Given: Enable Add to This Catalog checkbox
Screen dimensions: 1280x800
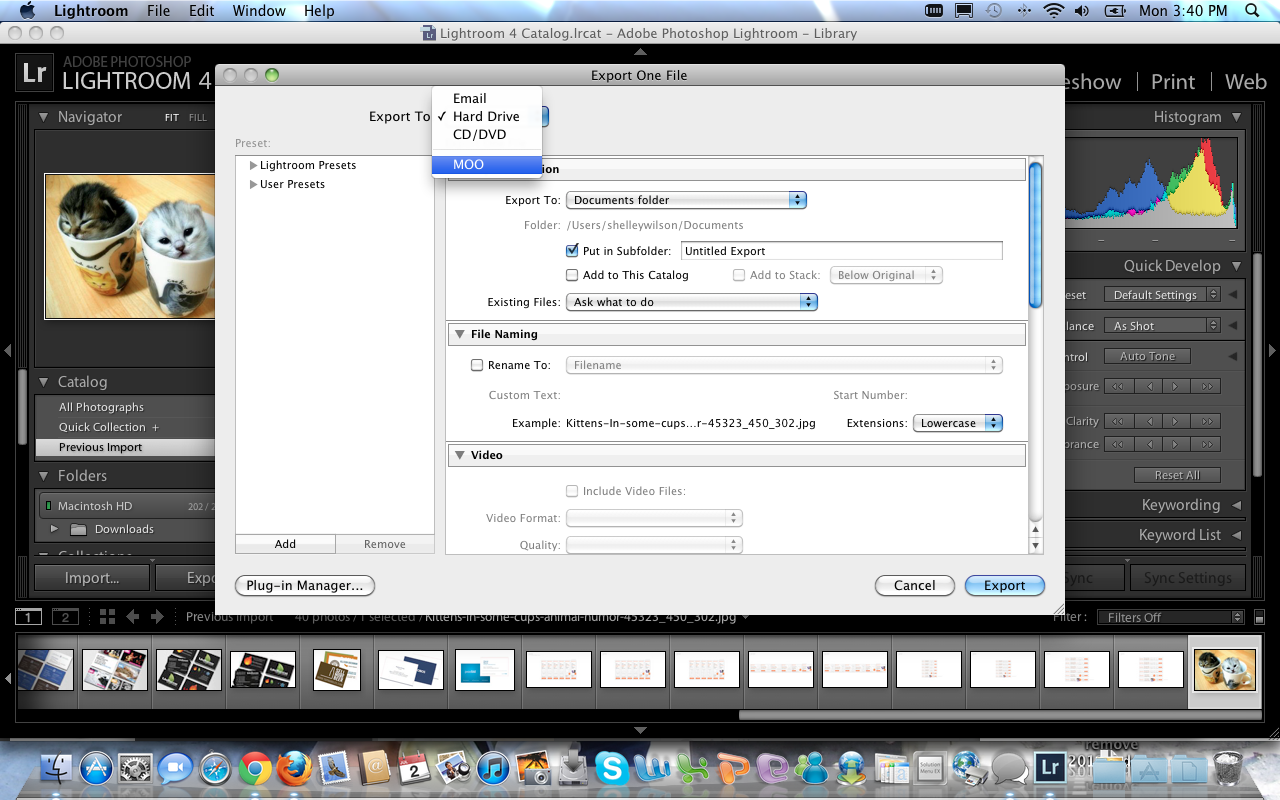Looking at the screenshot, I should coord(572,275).
